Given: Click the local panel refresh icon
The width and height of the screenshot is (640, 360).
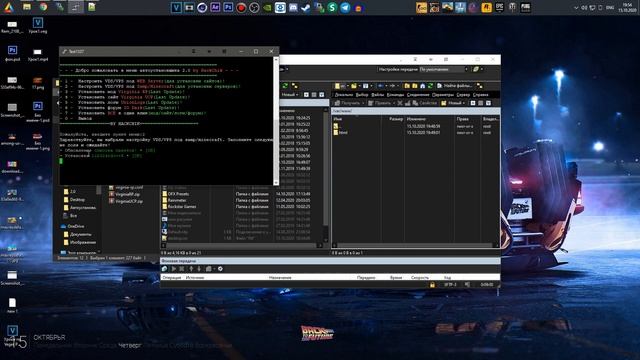Looking at the screenshot, I should 285,86.
